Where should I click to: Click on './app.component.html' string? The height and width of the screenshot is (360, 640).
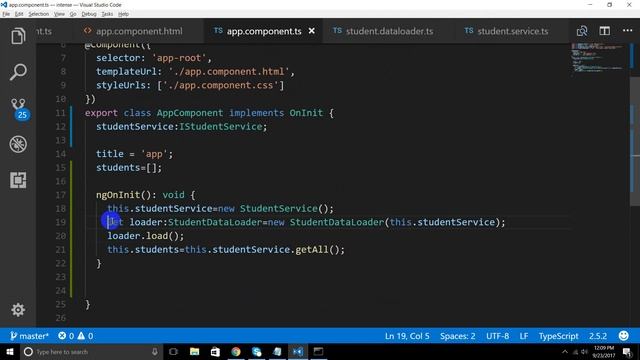[229, 71]
